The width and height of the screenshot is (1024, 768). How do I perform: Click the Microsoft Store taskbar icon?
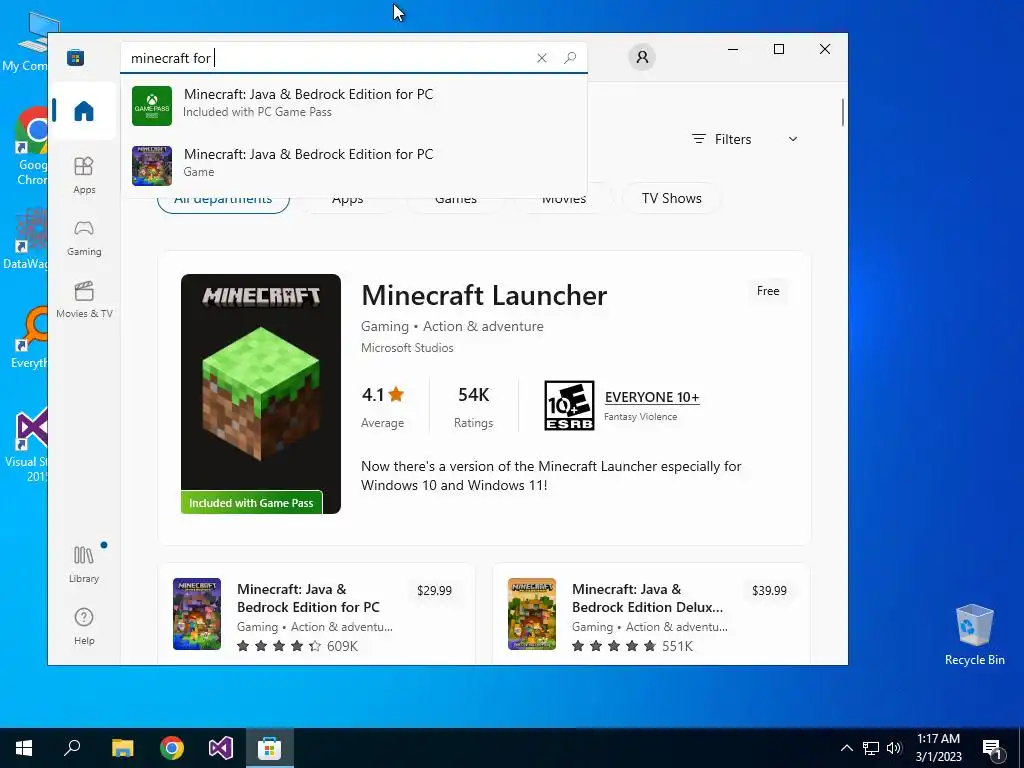click(269, 748)
